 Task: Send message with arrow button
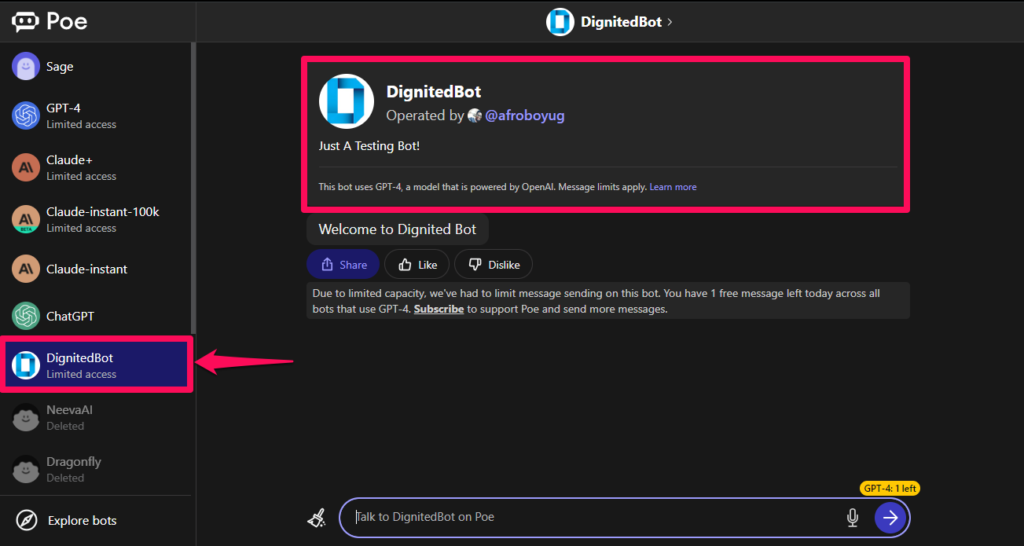890,518
